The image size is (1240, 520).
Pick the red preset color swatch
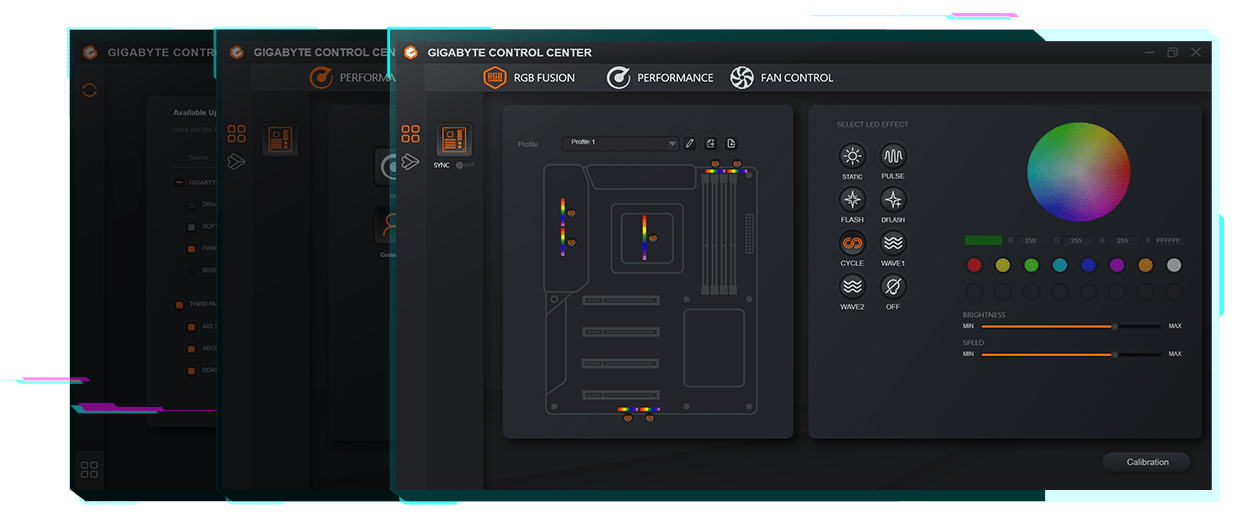pyautogui.click(x=974, y=265)
